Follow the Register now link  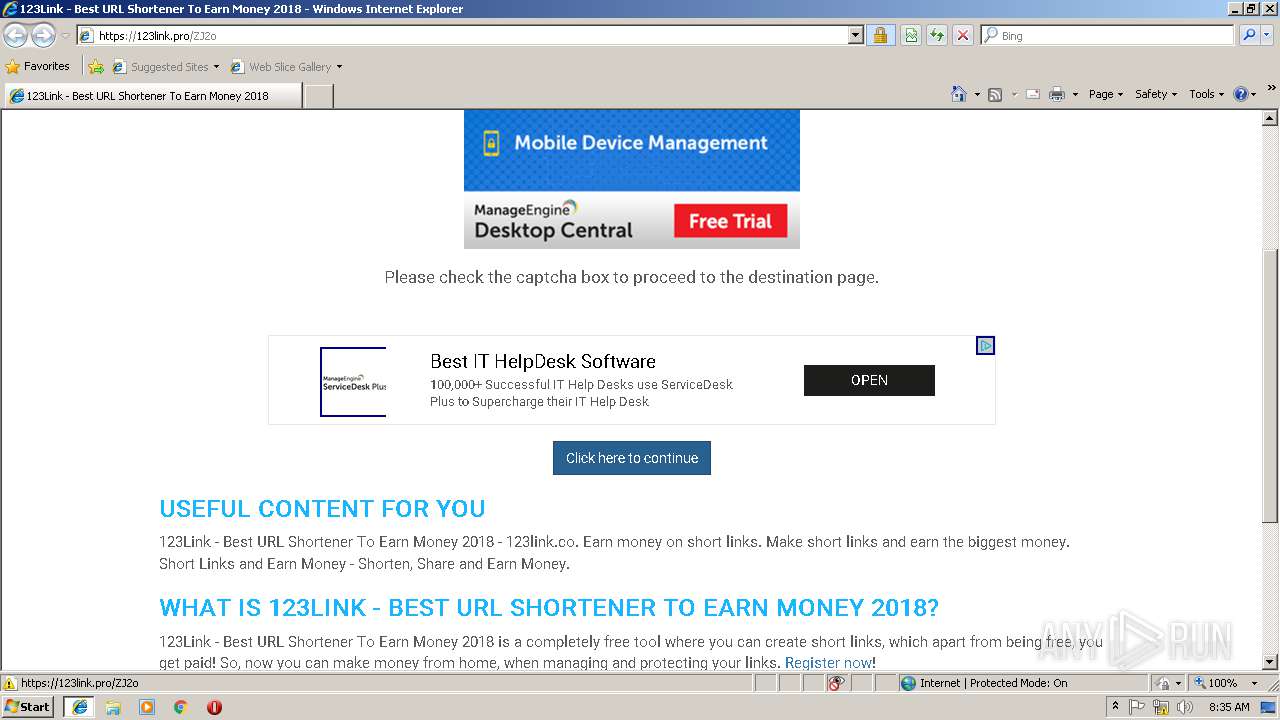pos(828,663)
